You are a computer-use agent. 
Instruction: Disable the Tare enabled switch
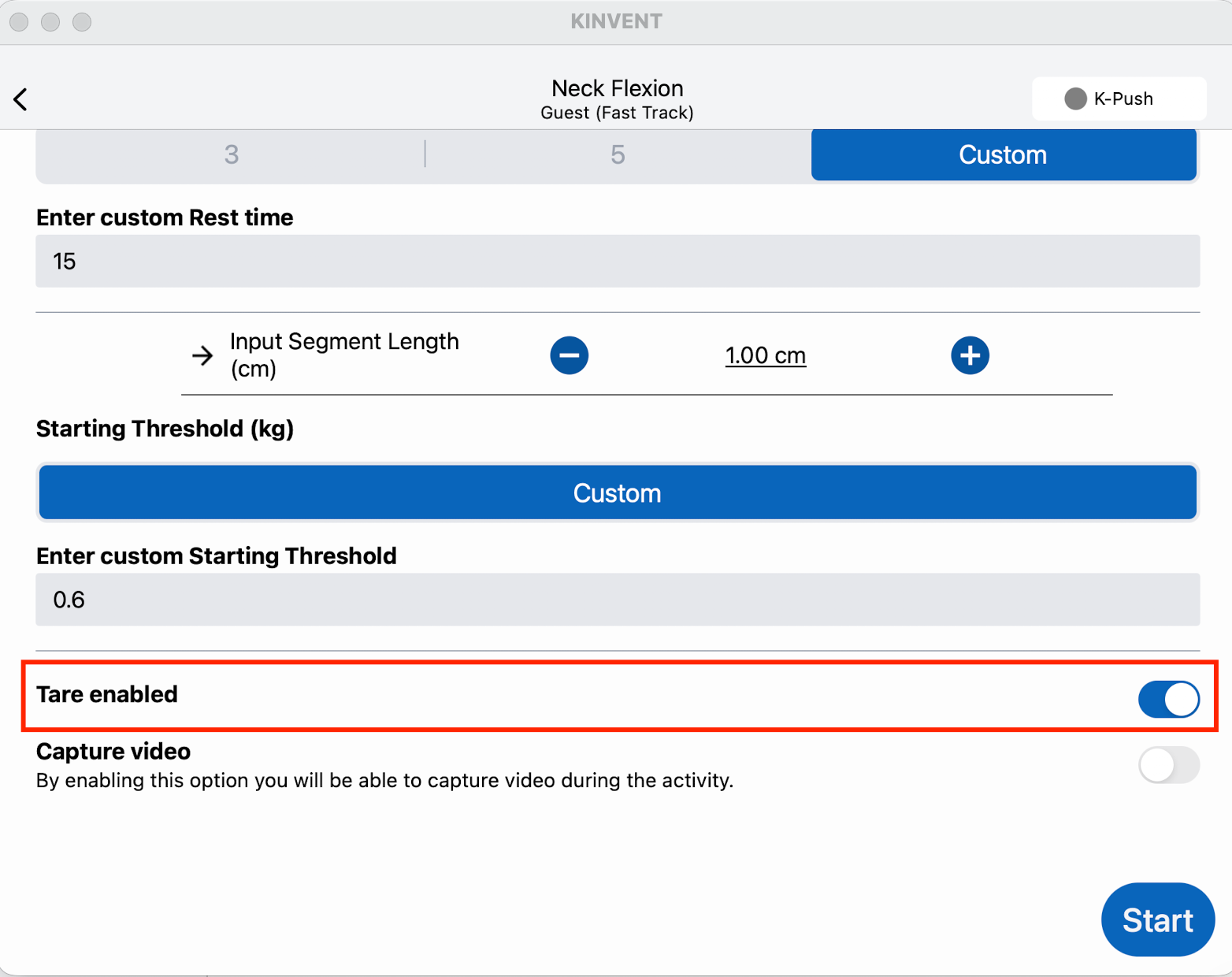(x=1168, y=699)
